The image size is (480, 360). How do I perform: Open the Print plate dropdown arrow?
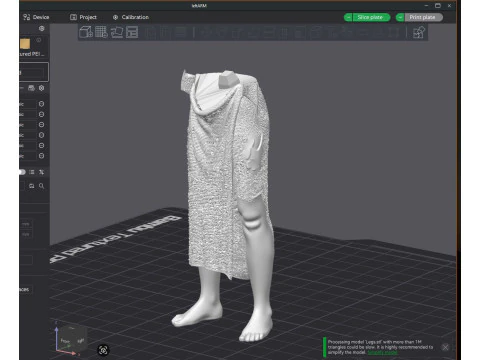click(x=400, y=17)
